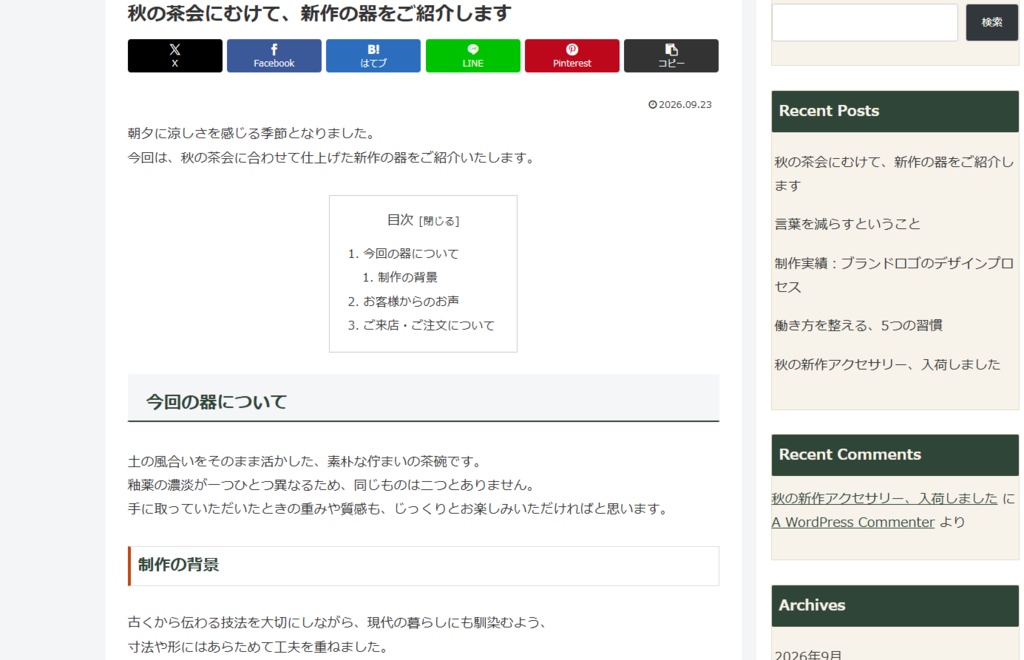This screenshot has width=1024, height=660.
Task: Click the post date 2026.09.23
Action: pyautogui.click(x=685, y=104)
